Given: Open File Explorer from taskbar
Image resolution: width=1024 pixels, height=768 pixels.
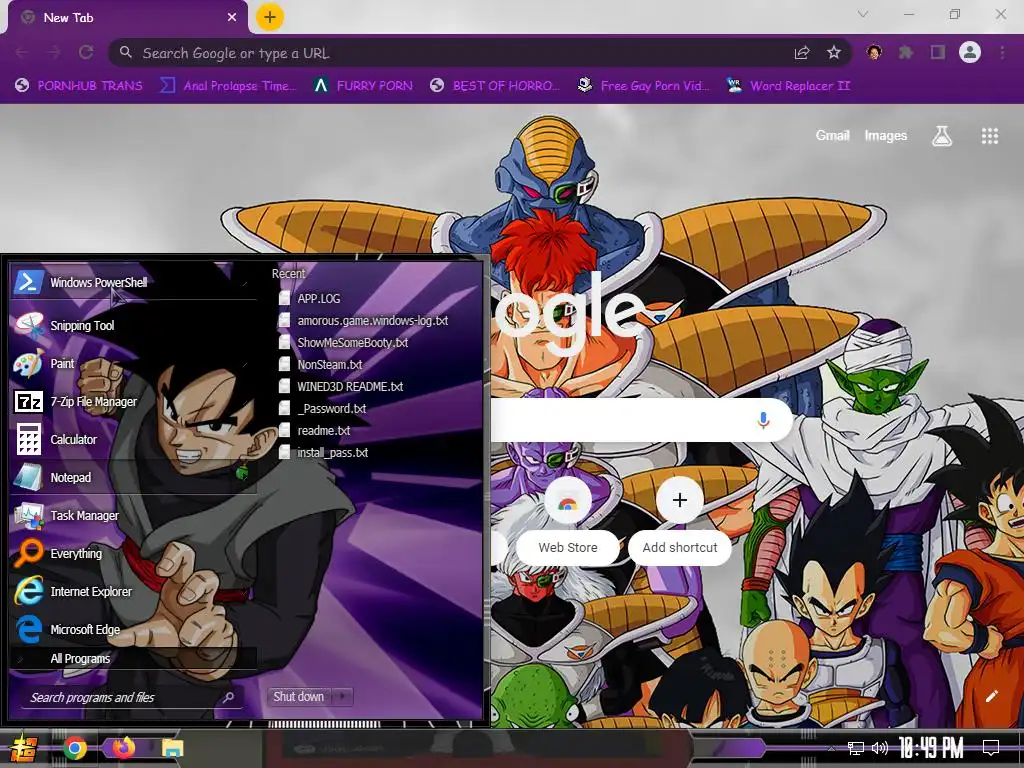Looking at the screenshot, I should 172,748.
